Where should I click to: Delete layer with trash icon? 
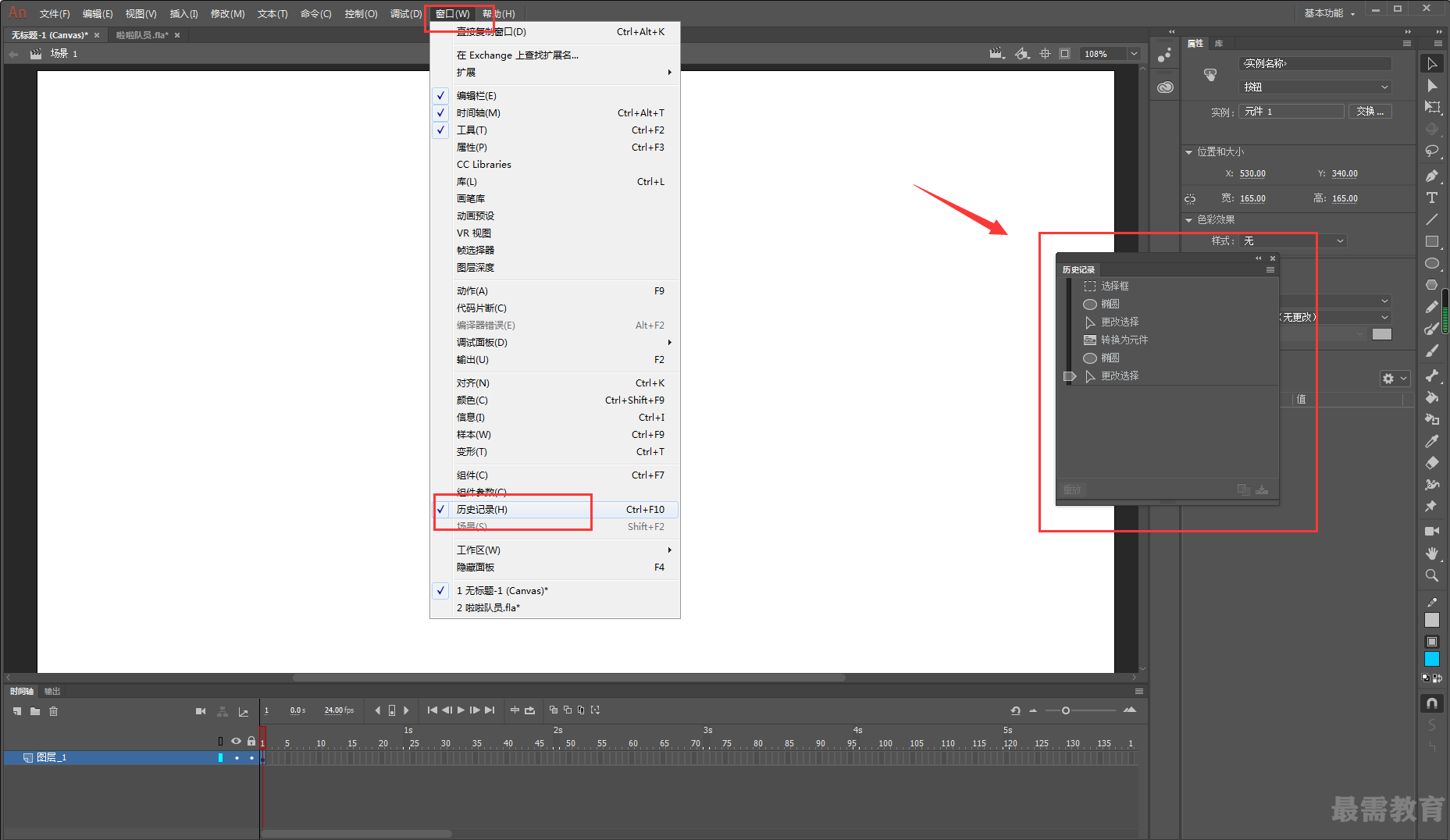pos(54,711)
